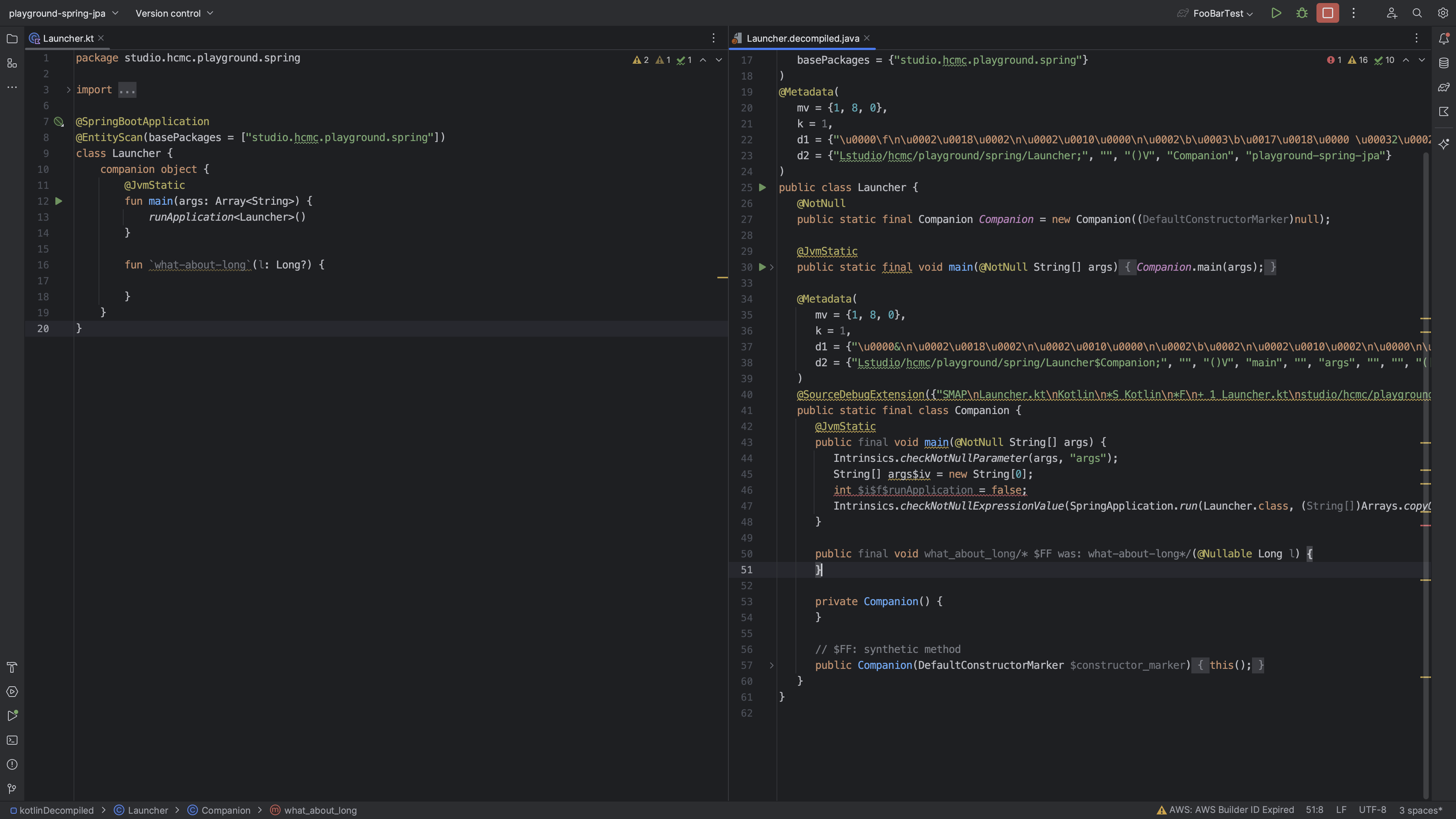1456x819 pixels.
Task: Expand the collapsed import block
Action: coord(68,90)
